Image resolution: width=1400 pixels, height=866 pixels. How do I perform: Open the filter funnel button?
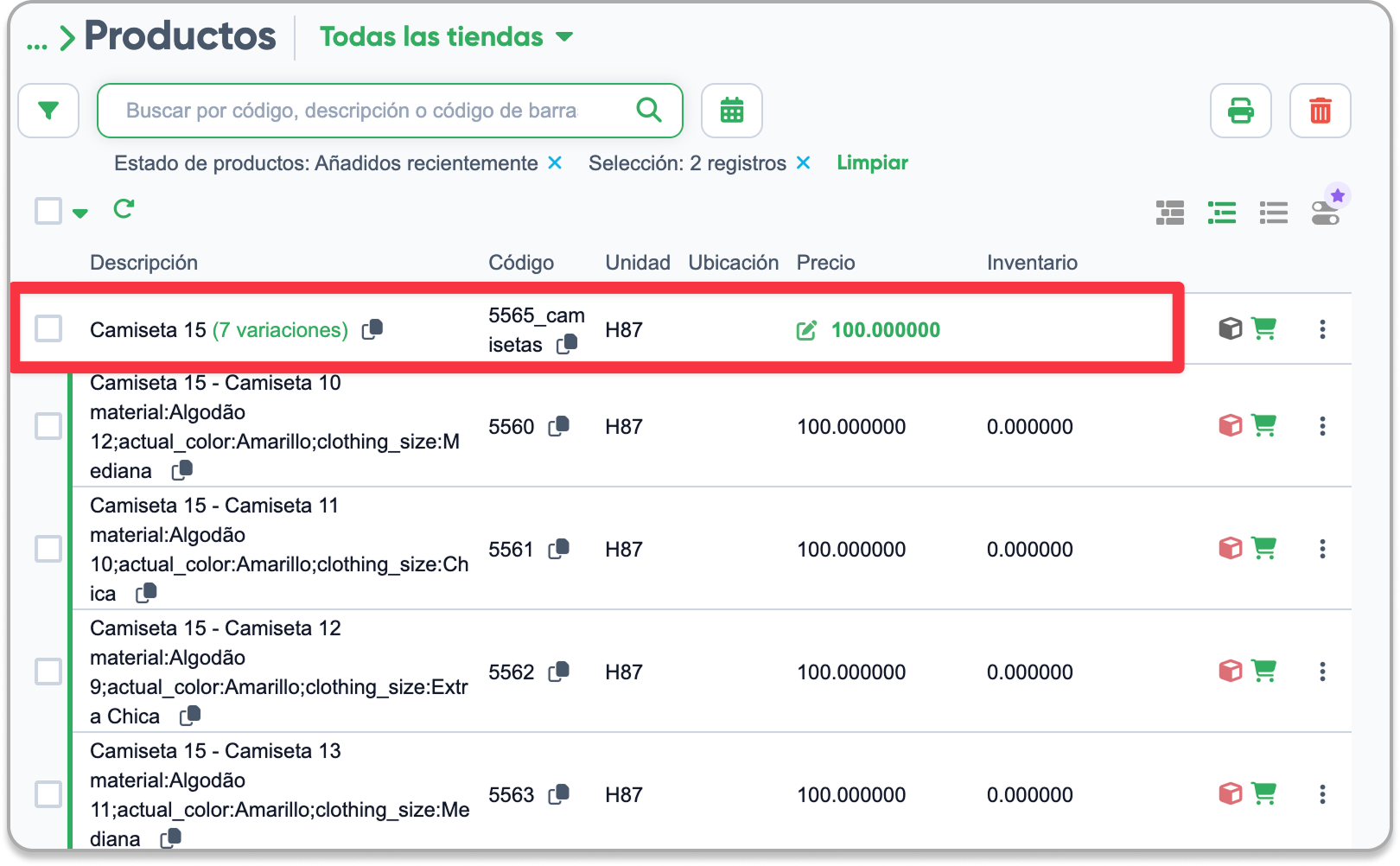click(x=48, y=111)
